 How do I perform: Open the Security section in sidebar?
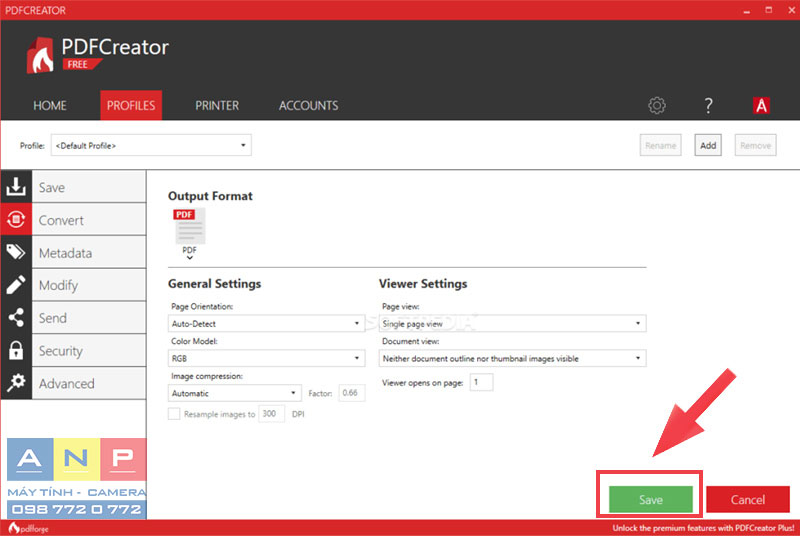pyautogui.click(x=89, y=350)
